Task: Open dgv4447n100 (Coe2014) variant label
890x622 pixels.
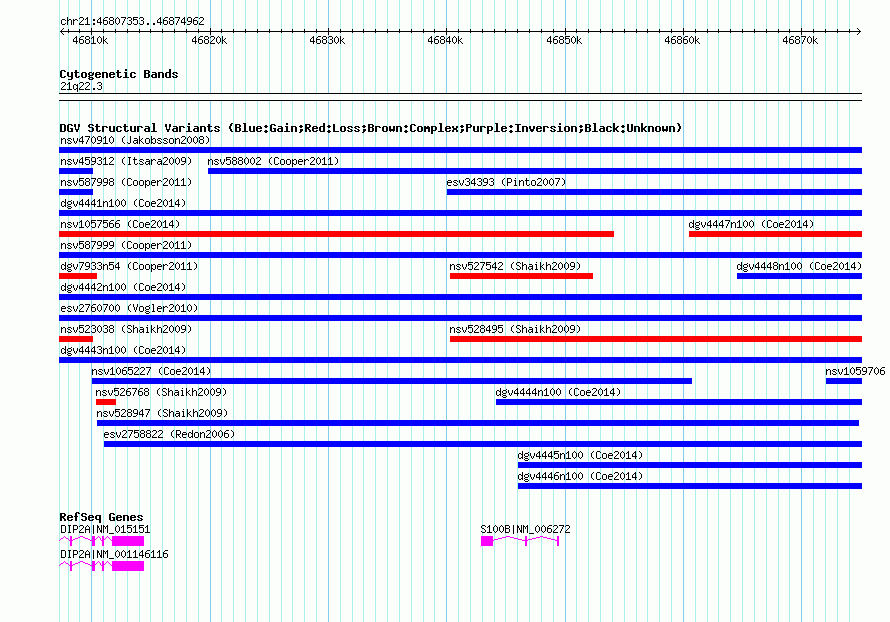Action: (751, 224)
